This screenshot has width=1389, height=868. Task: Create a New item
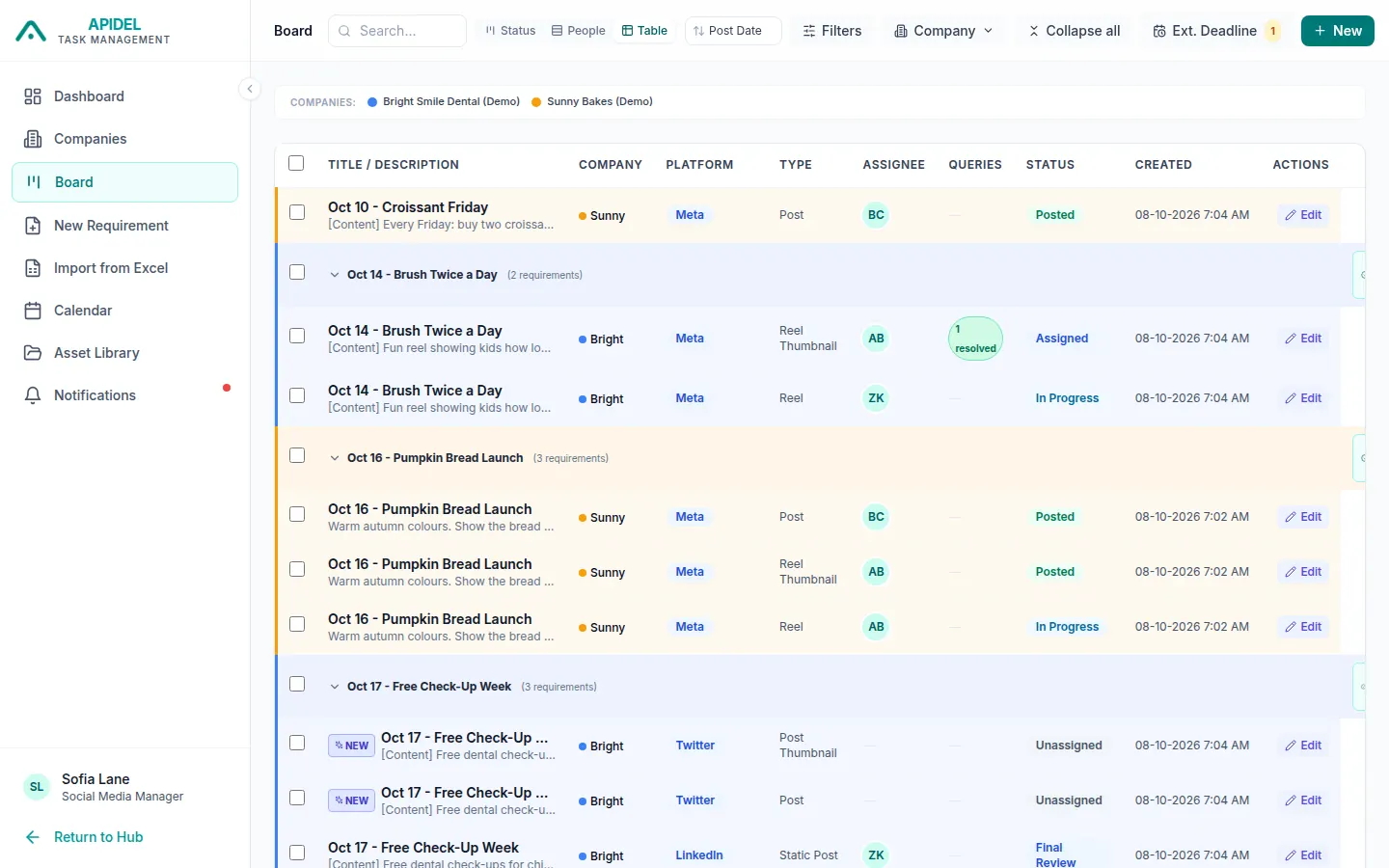point(1337,31)
